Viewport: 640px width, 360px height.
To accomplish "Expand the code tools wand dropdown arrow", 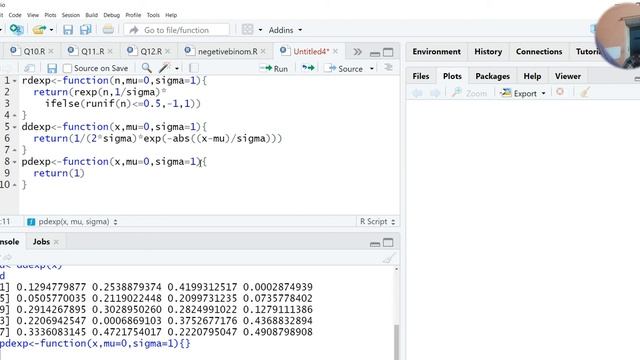I will [x=177, y=68].
